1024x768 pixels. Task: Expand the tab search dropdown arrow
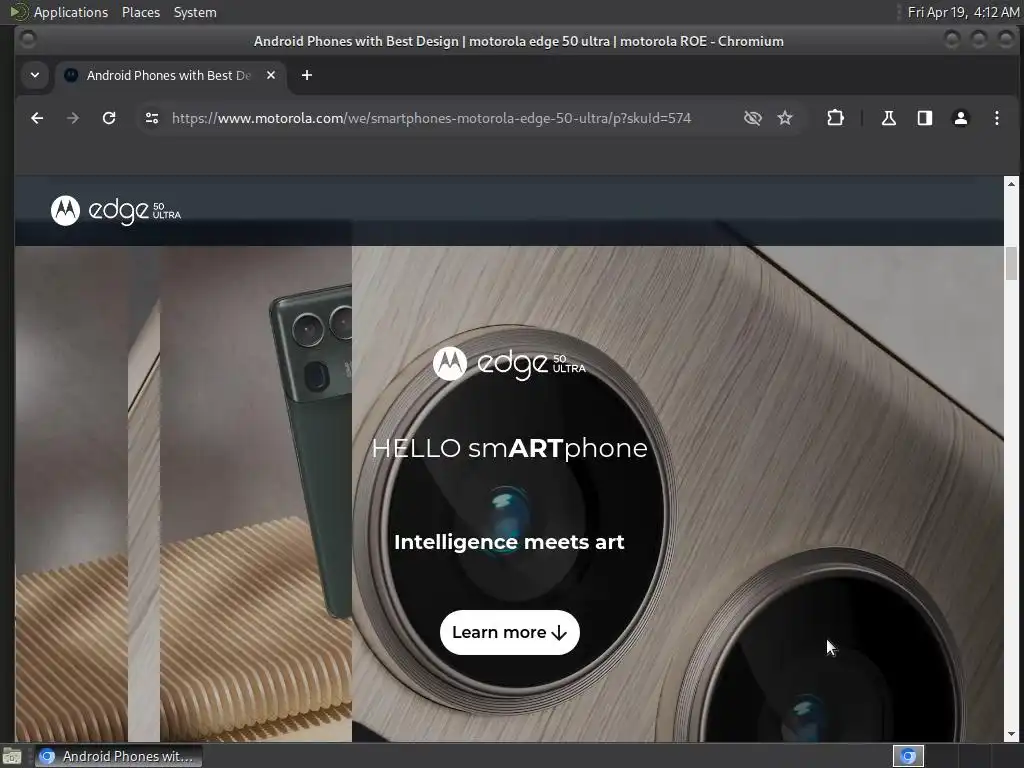[35, 75]
